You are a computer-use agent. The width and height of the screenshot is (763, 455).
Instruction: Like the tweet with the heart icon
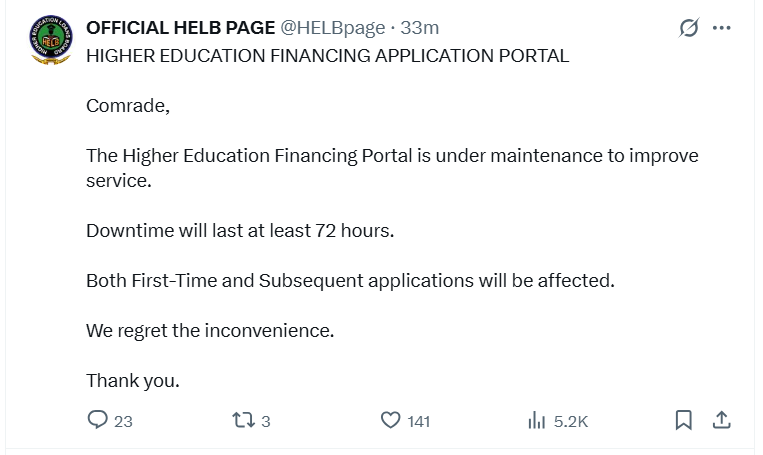(x=391, y=420)
